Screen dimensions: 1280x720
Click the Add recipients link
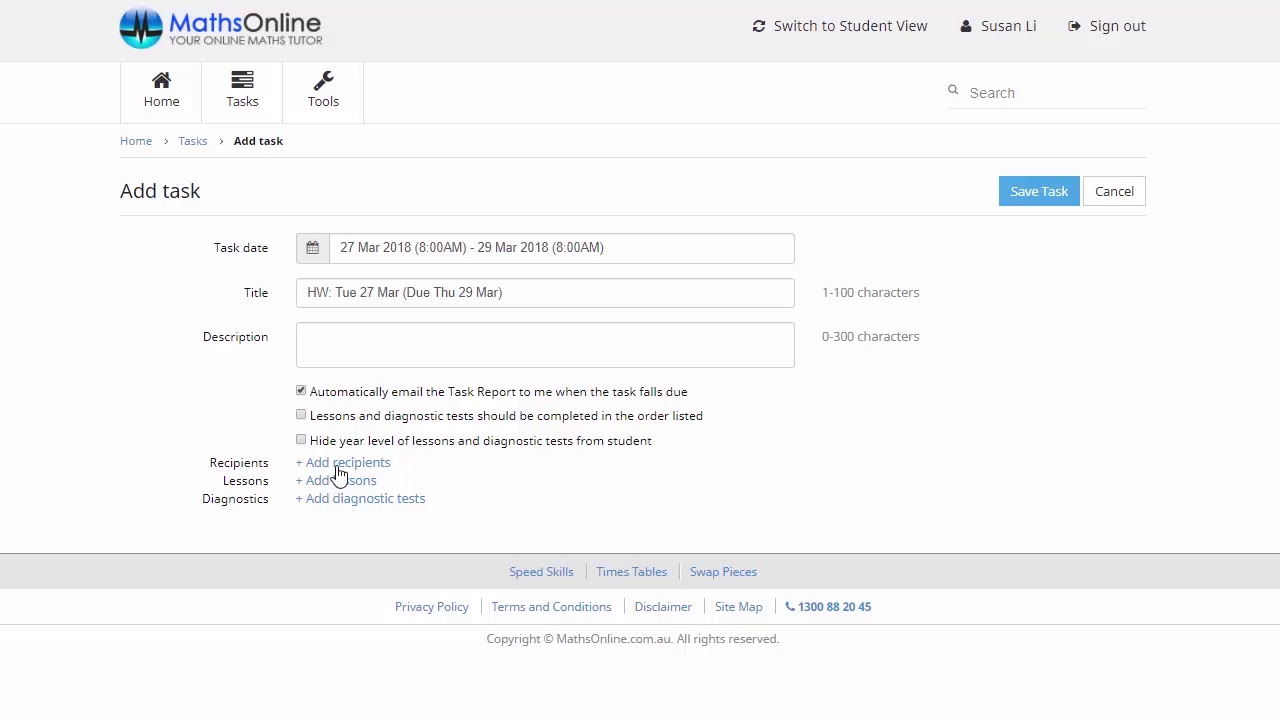pos(343,462)
